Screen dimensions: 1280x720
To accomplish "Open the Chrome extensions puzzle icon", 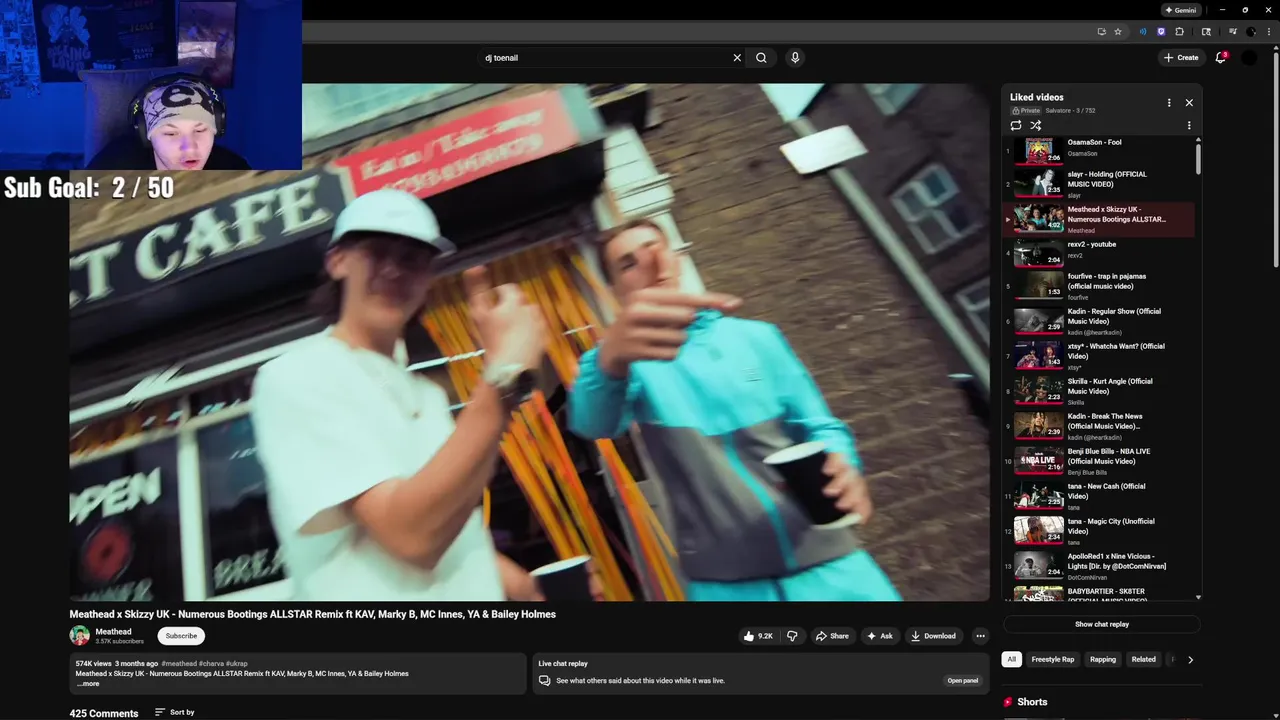I will 1179,31.
